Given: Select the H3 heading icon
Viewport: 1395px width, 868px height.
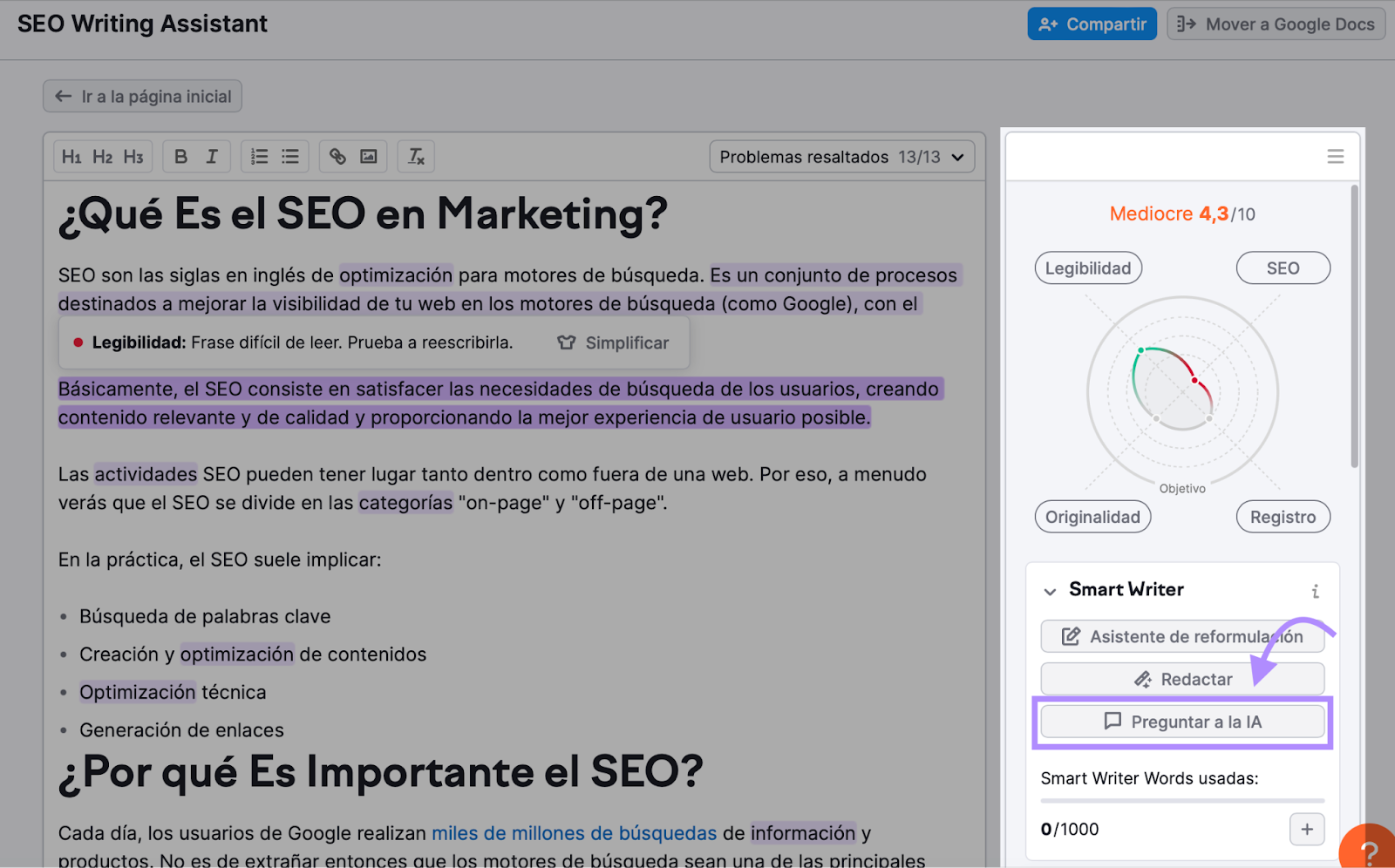Looking at the screenshot, I should (x=133, y=156).
